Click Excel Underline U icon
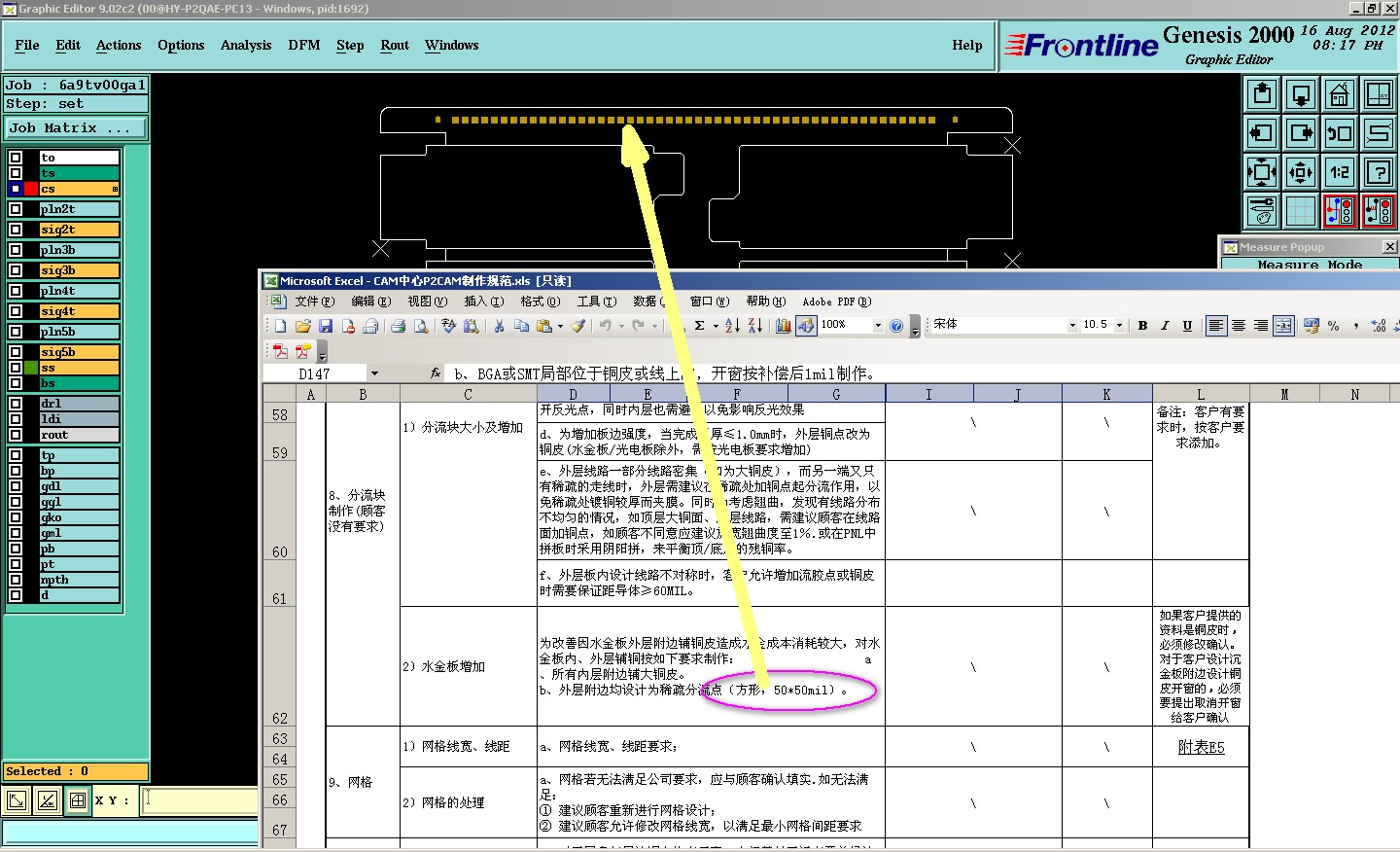 click(x=1187, y=326)
